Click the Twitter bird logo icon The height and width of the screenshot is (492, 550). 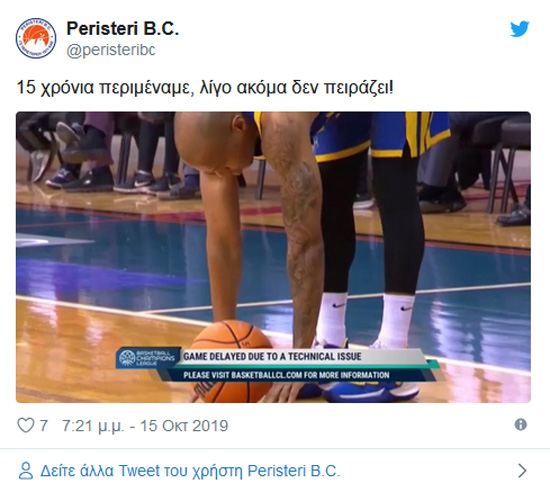[x=519, y=29]
